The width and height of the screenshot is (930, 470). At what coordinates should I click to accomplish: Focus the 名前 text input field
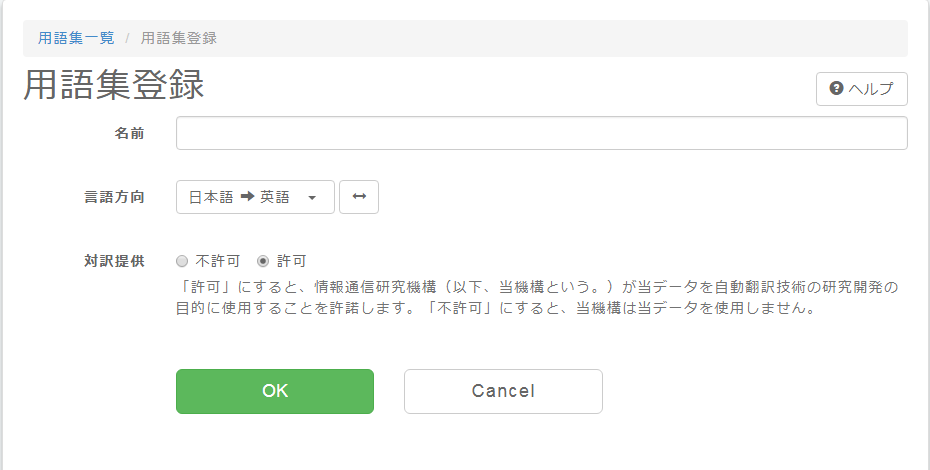542,133
